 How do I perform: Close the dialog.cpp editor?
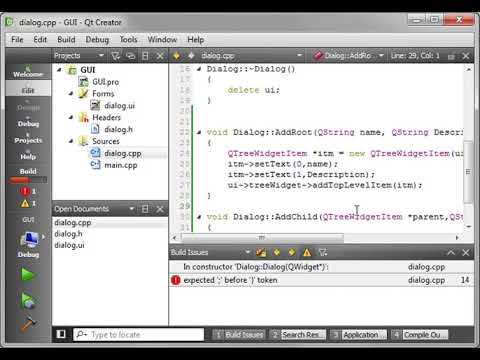[466, 56]
